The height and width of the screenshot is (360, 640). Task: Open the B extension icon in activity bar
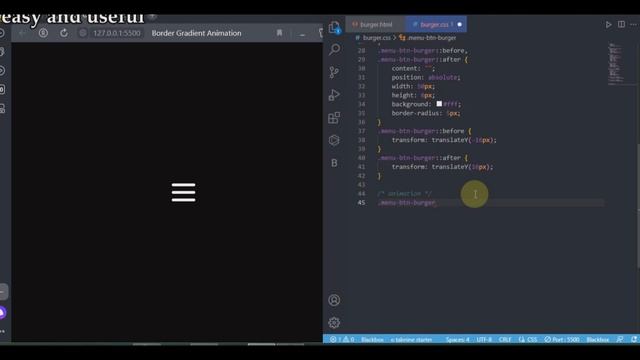tap(334, 163)
